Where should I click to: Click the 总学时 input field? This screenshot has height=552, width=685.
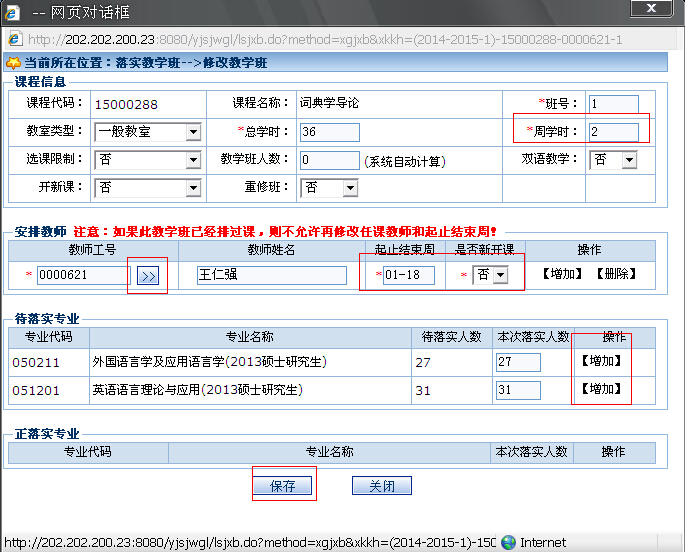coord(328,132)
